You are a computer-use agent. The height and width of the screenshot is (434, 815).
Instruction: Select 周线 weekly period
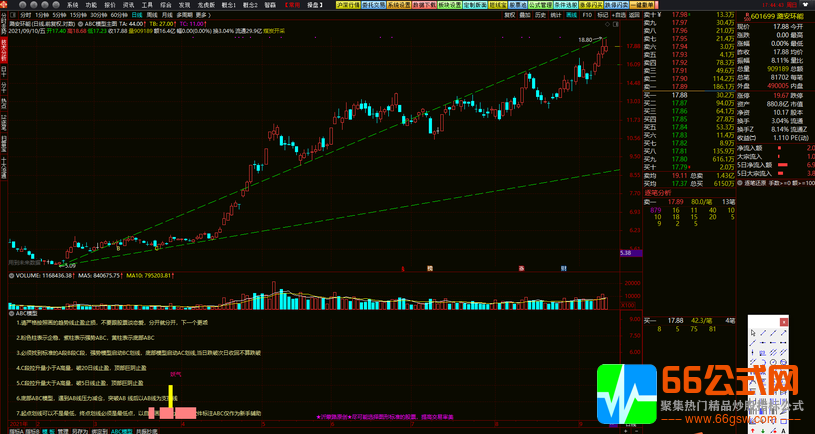(x=152, y=15)
